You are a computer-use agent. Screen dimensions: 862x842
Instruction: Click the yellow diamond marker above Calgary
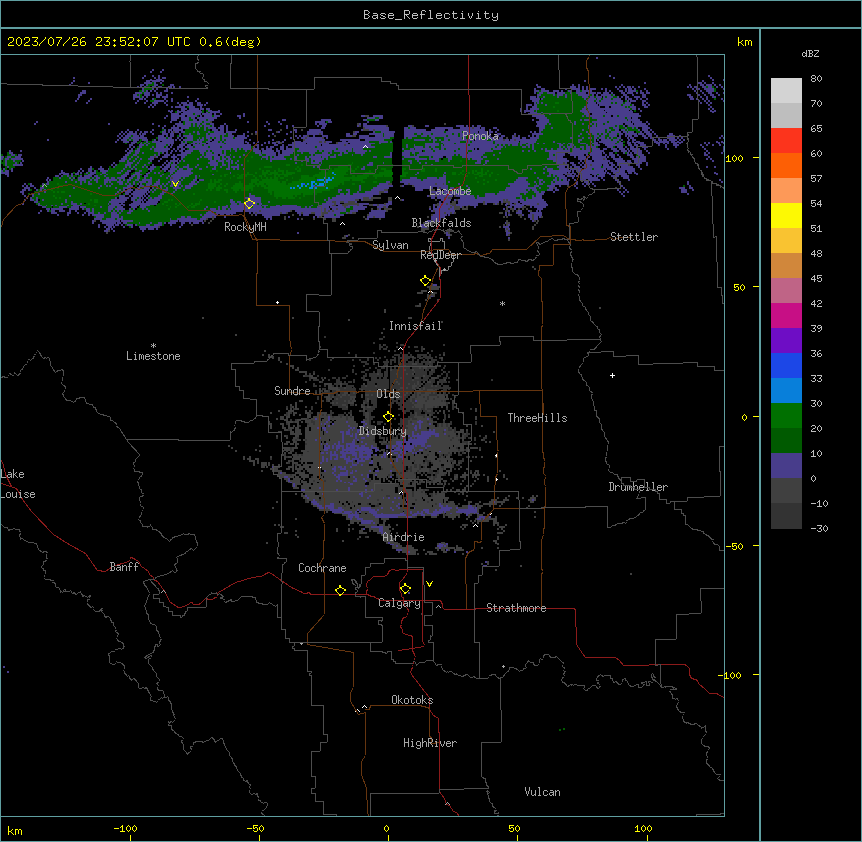[x=405, y=589]
